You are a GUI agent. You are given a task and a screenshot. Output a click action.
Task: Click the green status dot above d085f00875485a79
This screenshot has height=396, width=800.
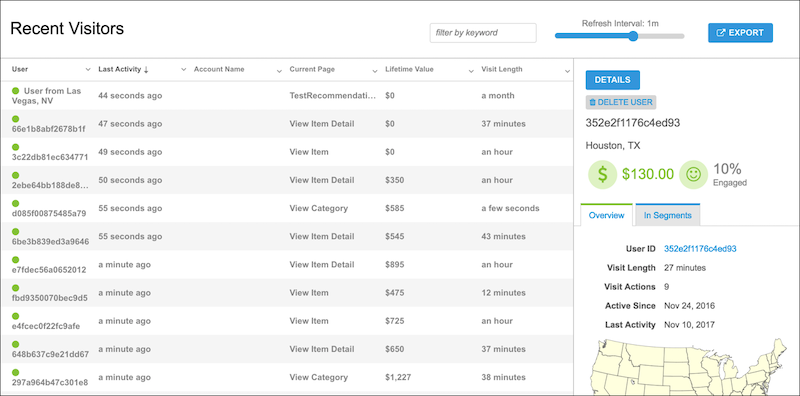click(x=15, y=203)
